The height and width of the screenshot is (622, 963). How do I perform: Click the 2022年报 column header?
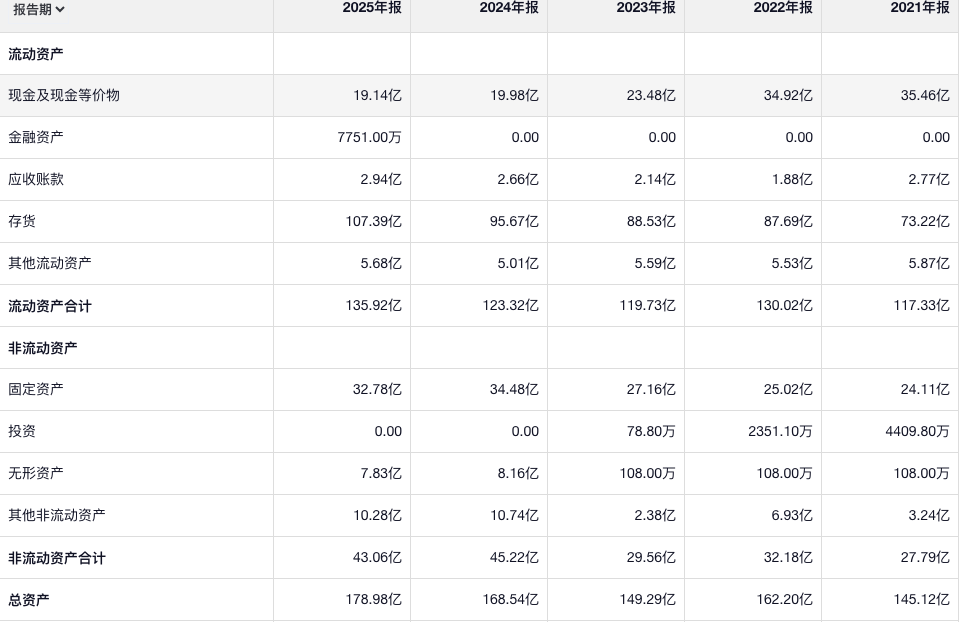782,8
